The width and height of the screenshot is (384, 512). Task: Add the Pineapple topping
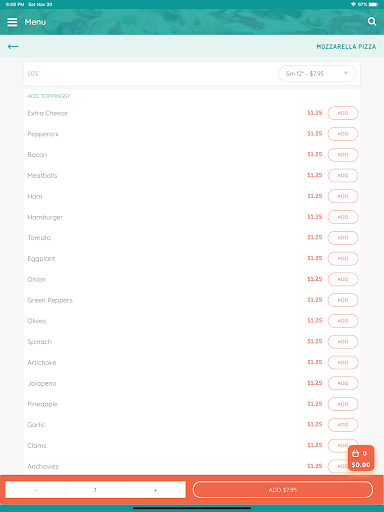[343, 404]
